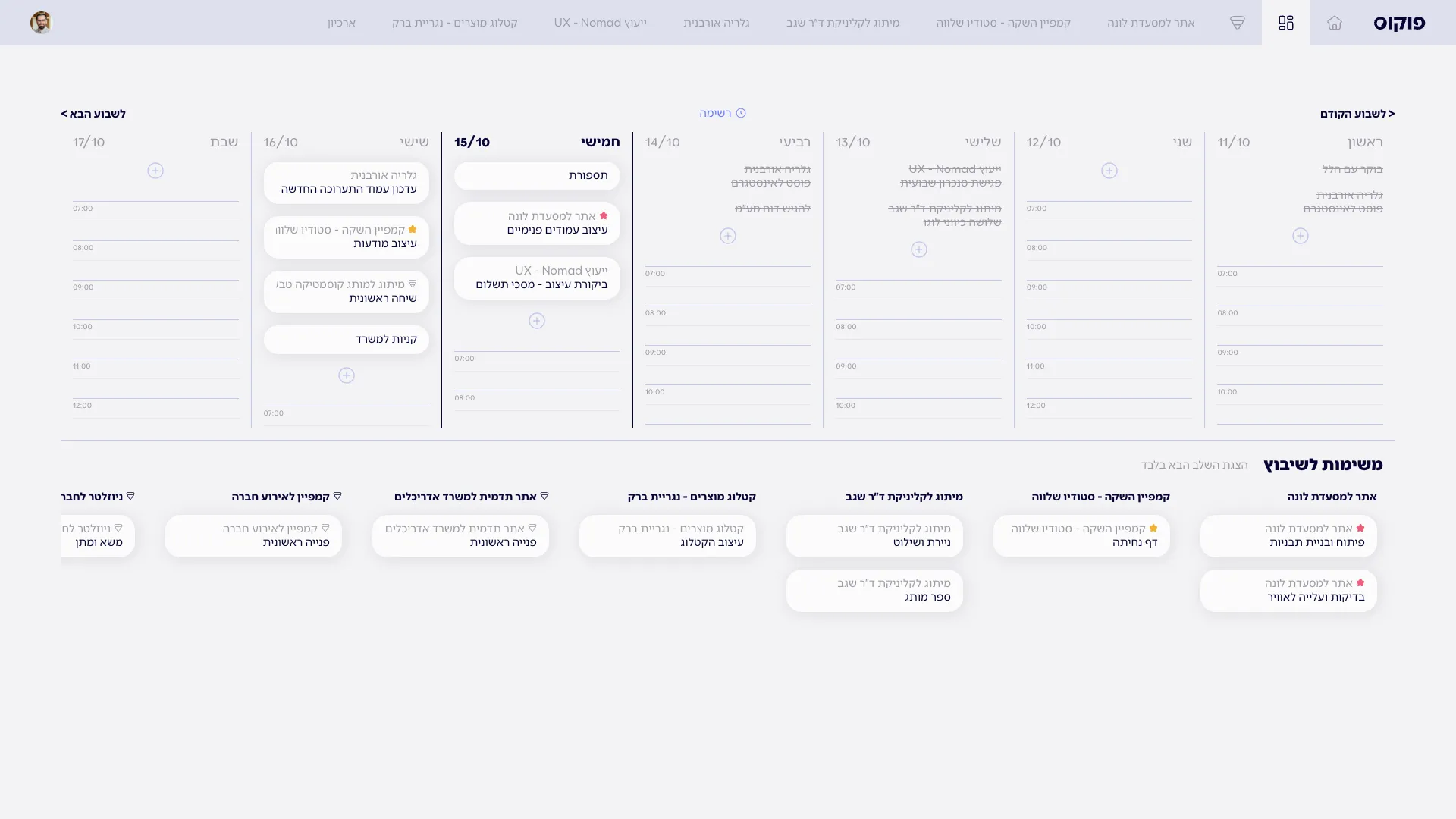1456x819 pixels.
Task: Open the מיתוג לקליניקת ד"ר שגב tab
Action: (843, 23)
